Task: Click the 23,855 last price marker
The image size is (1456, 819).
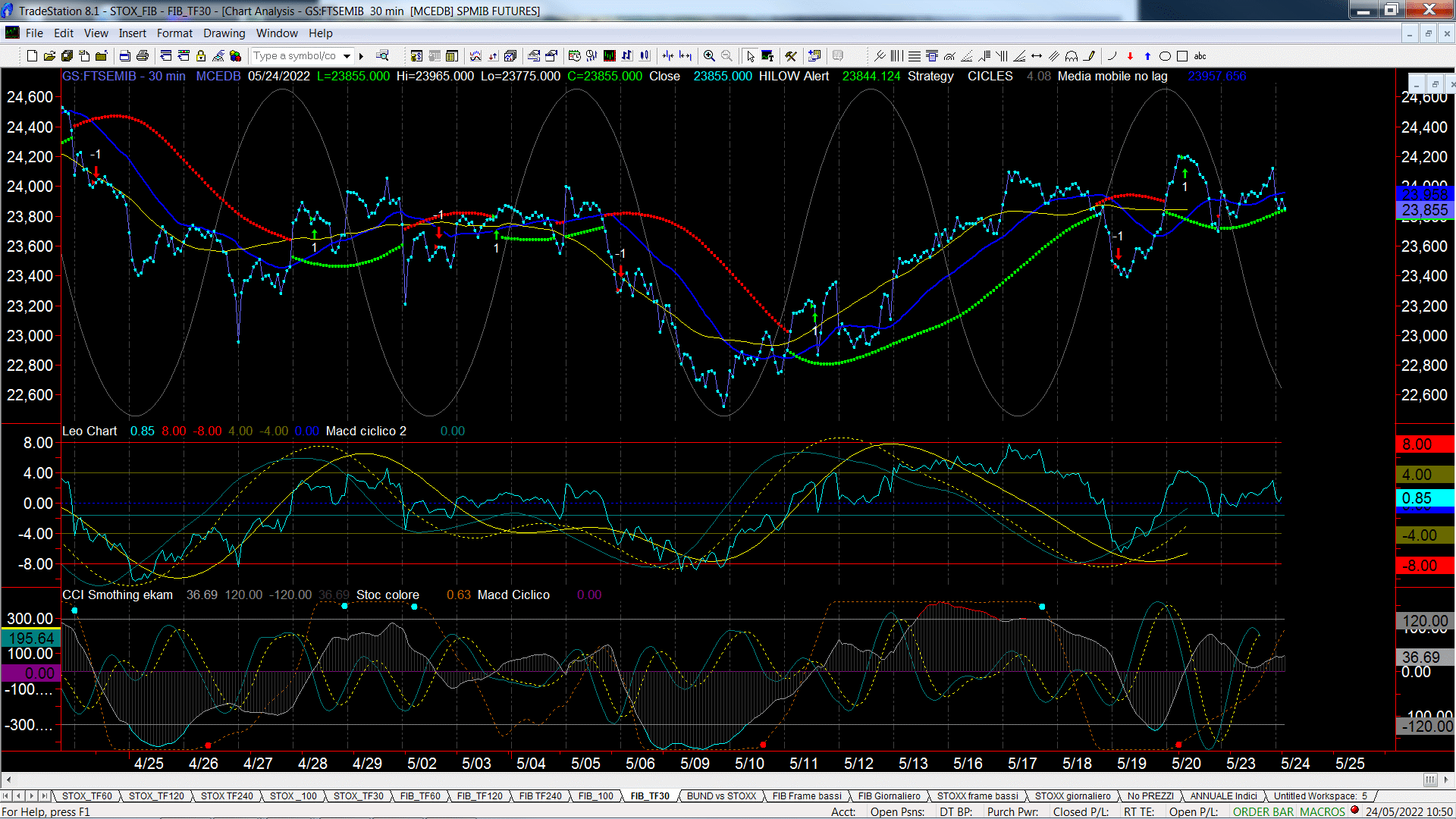Action: (x=1424, y=210)
